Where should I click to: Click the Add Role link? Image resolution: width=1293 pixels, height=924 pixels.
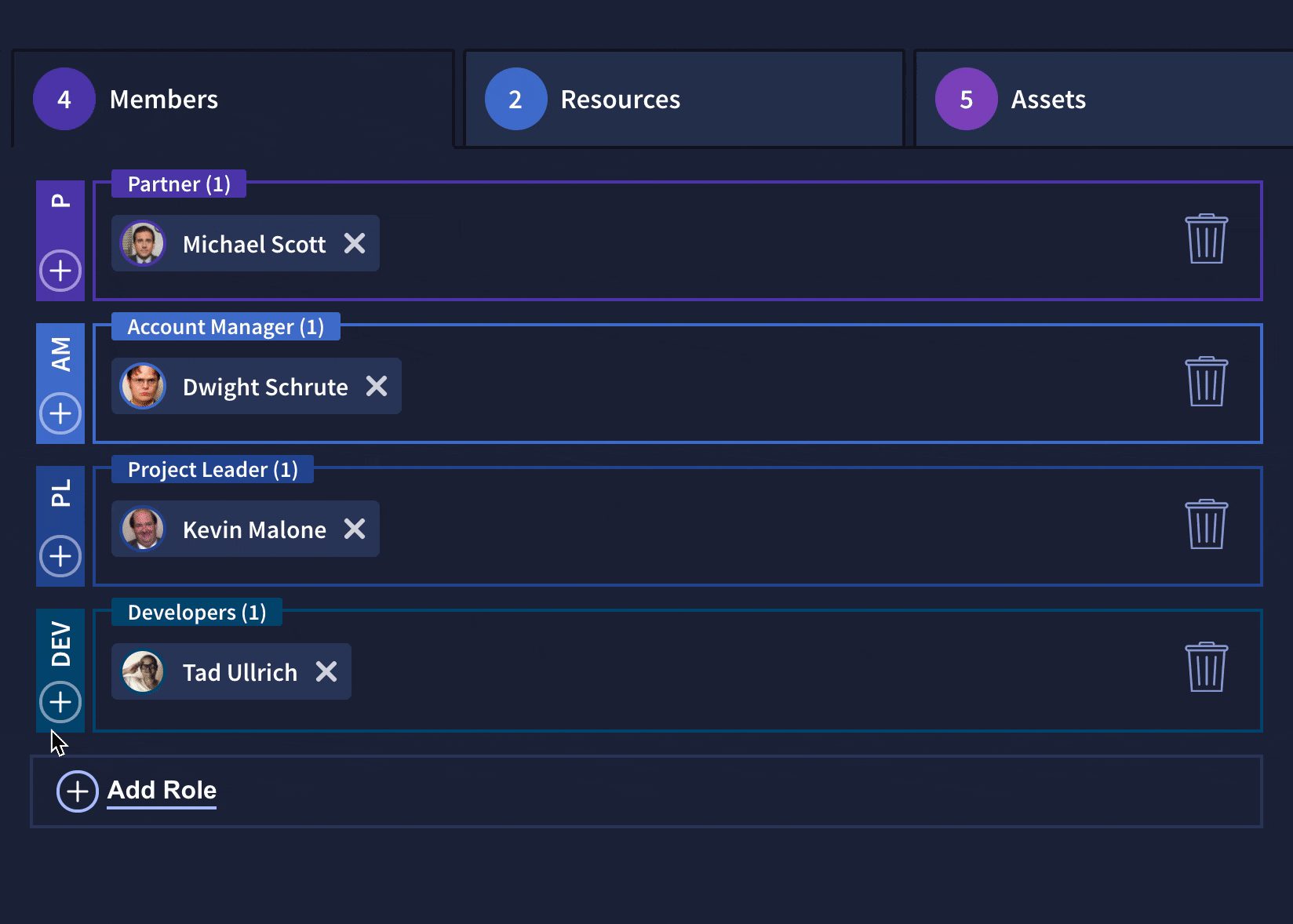162,790
